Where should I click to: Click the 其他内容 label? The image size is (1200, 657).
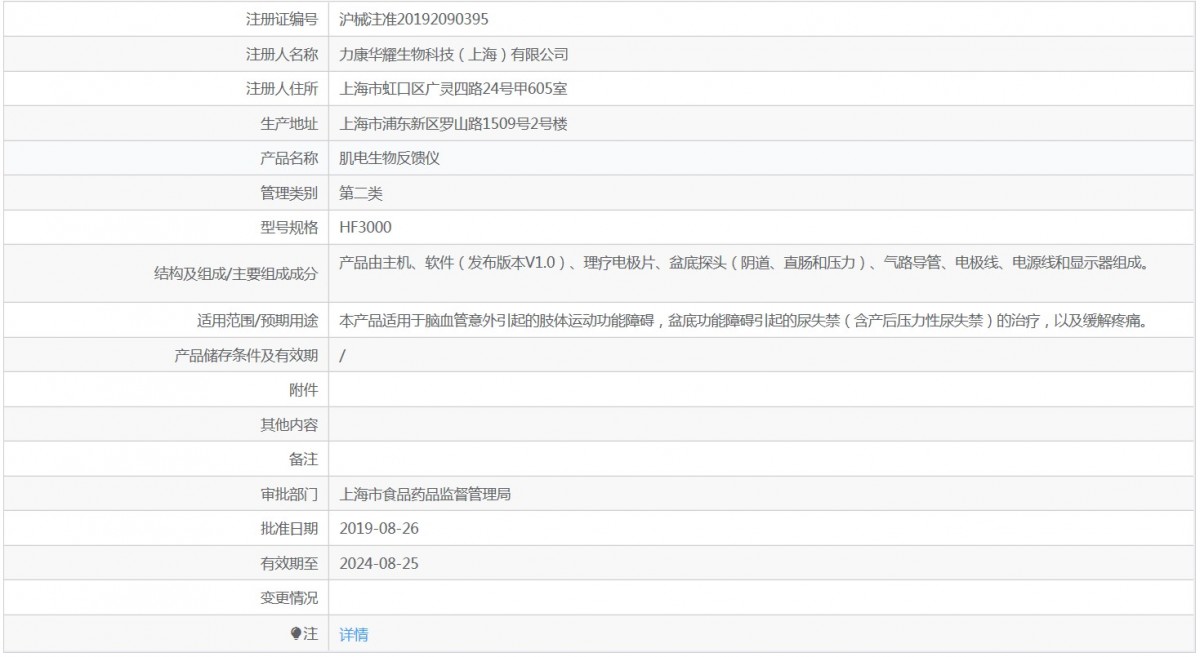click(289, 425)
